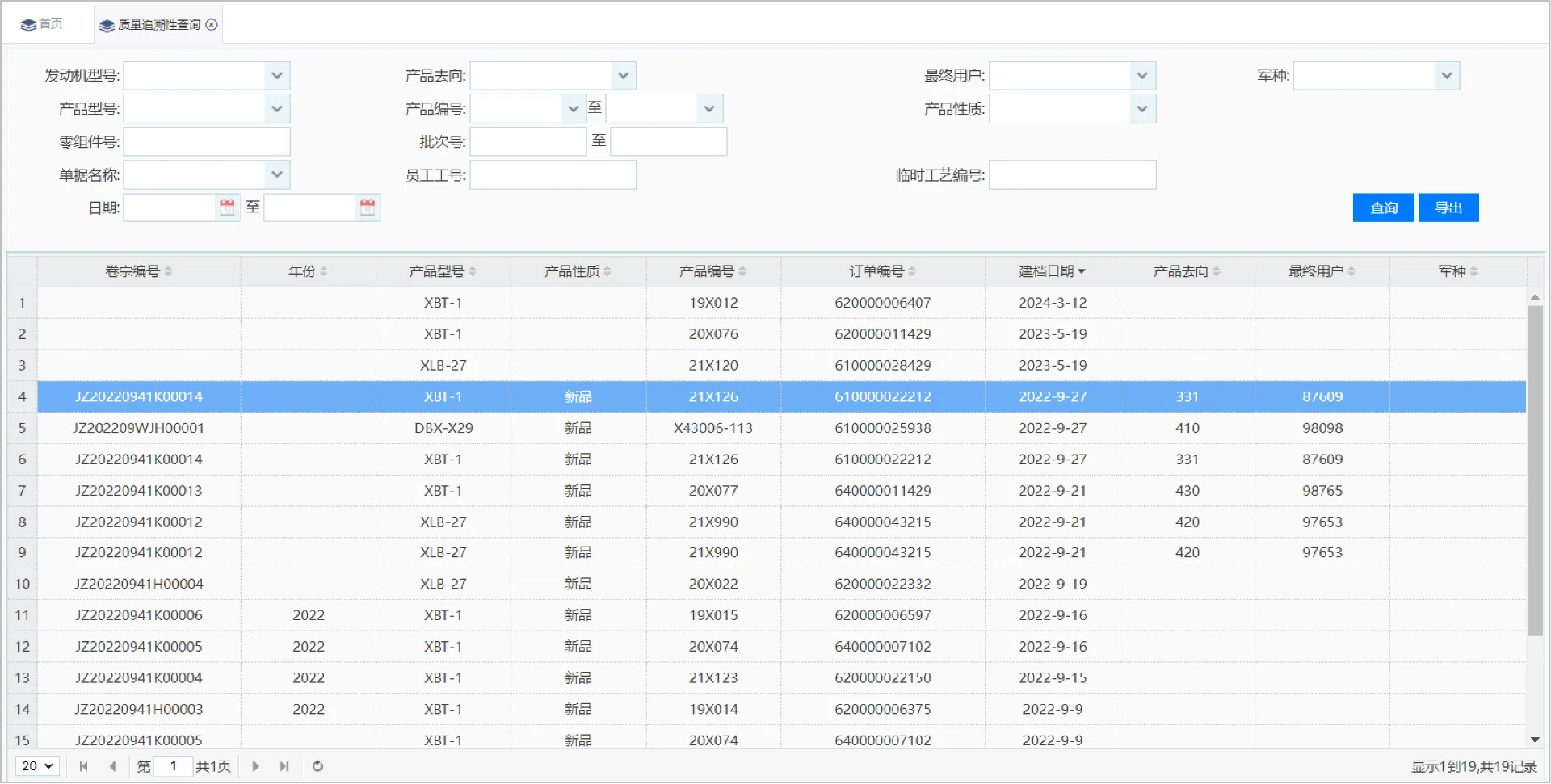The image size is (1551, 784).
Task: Click the 查询 search button
Action: pos(1383,208)
